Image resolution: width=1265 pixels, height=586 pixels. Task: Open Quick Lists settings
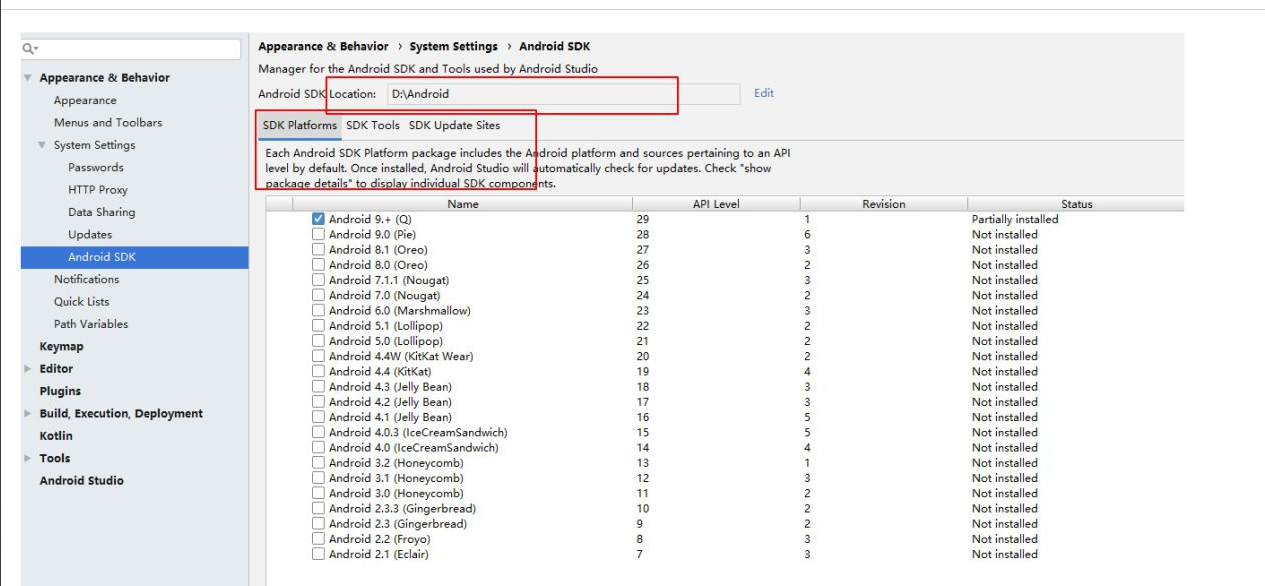(82, 302)
